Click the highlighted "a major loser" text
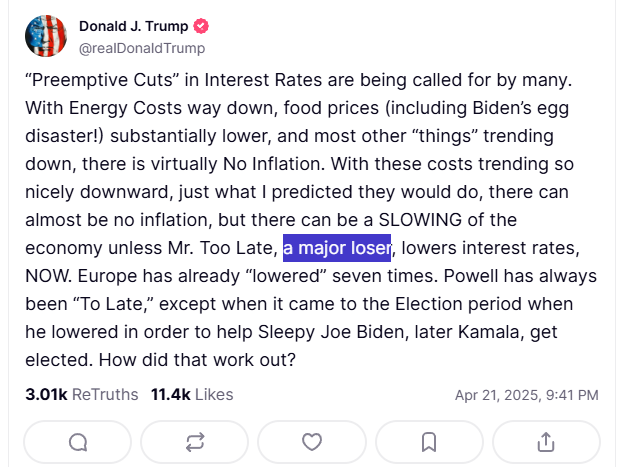 click(x=337, y=248)
